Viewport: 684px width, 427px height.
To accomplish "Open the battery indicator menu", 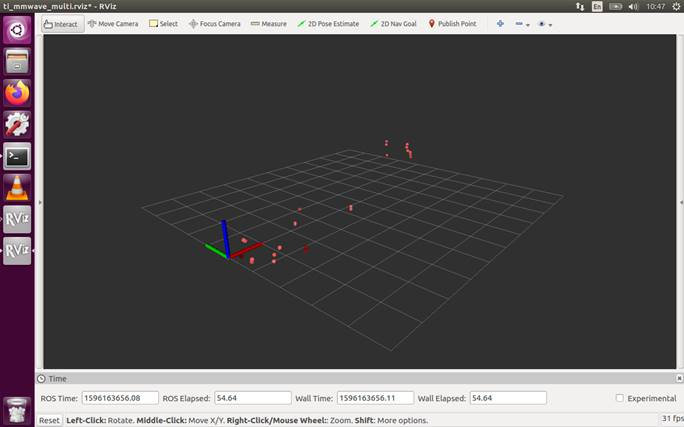I will 615,6.
